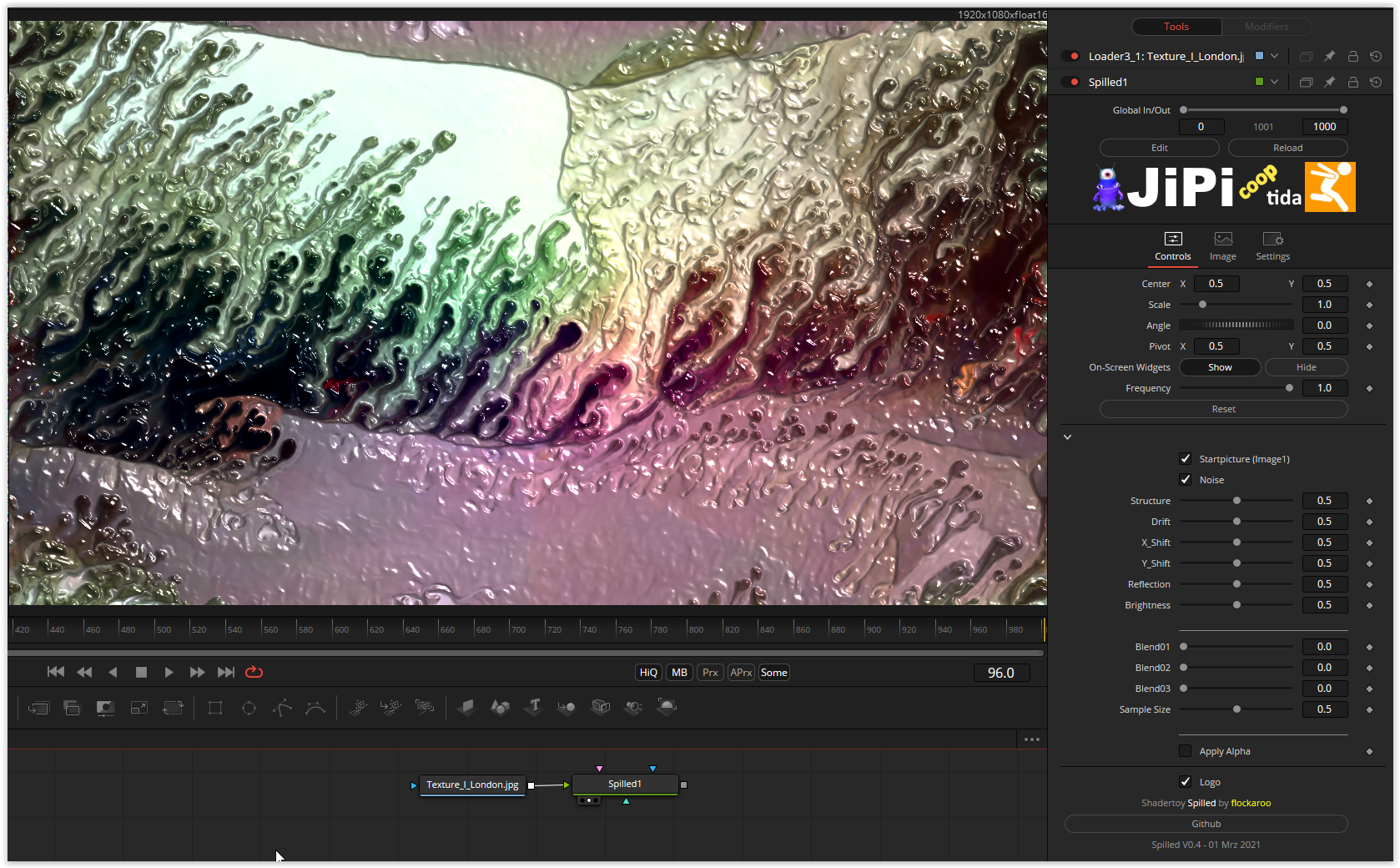This screenshot has width=1400, height=868.
Task: Add a Resize tool from toolbar
Action: pyautogui.click(x=138, y=708)
